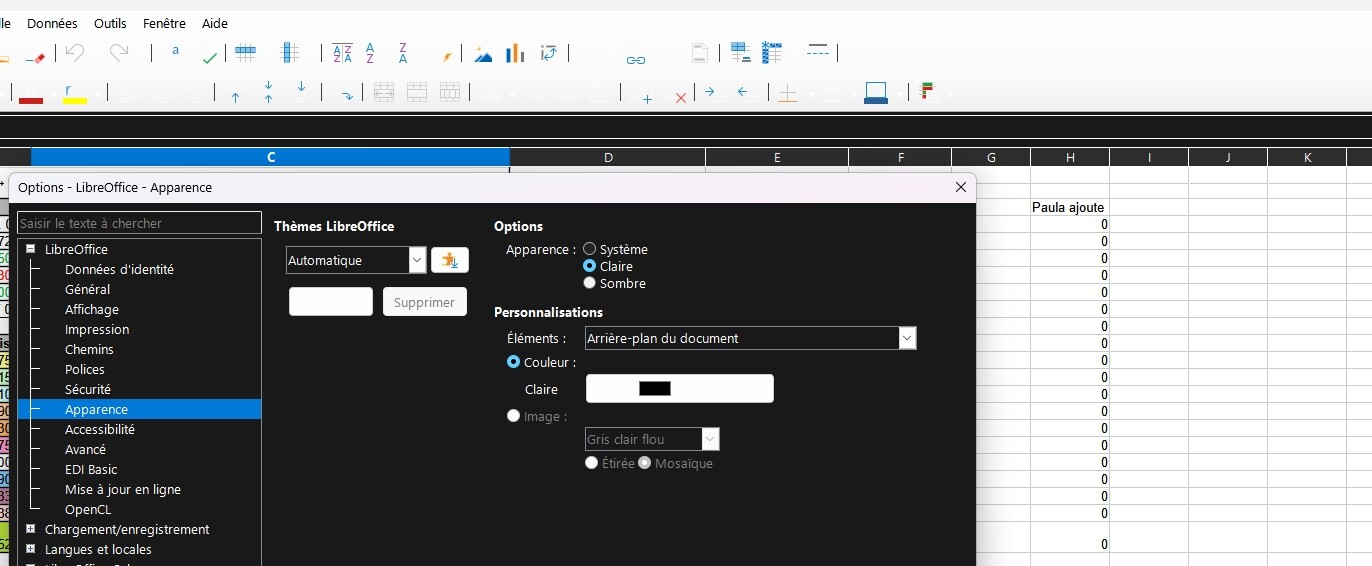This screenshot has height=566, width=1372.
Task: Open the Automatique themes dropdown
Action: click(418, 260)
